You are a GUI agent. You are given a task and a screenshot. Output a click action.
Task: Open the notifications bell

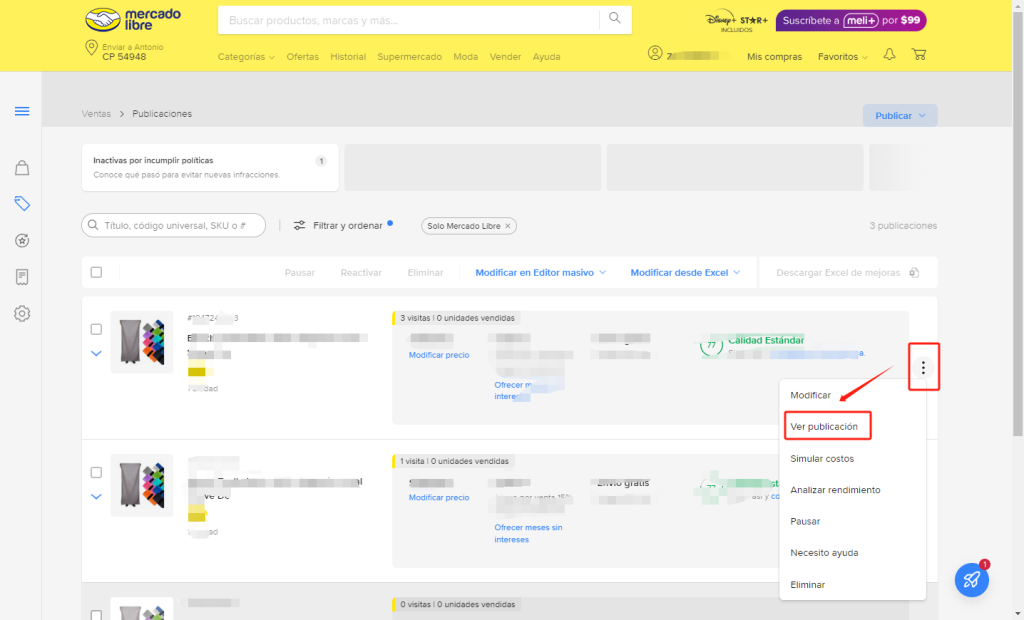coord(889,55)
